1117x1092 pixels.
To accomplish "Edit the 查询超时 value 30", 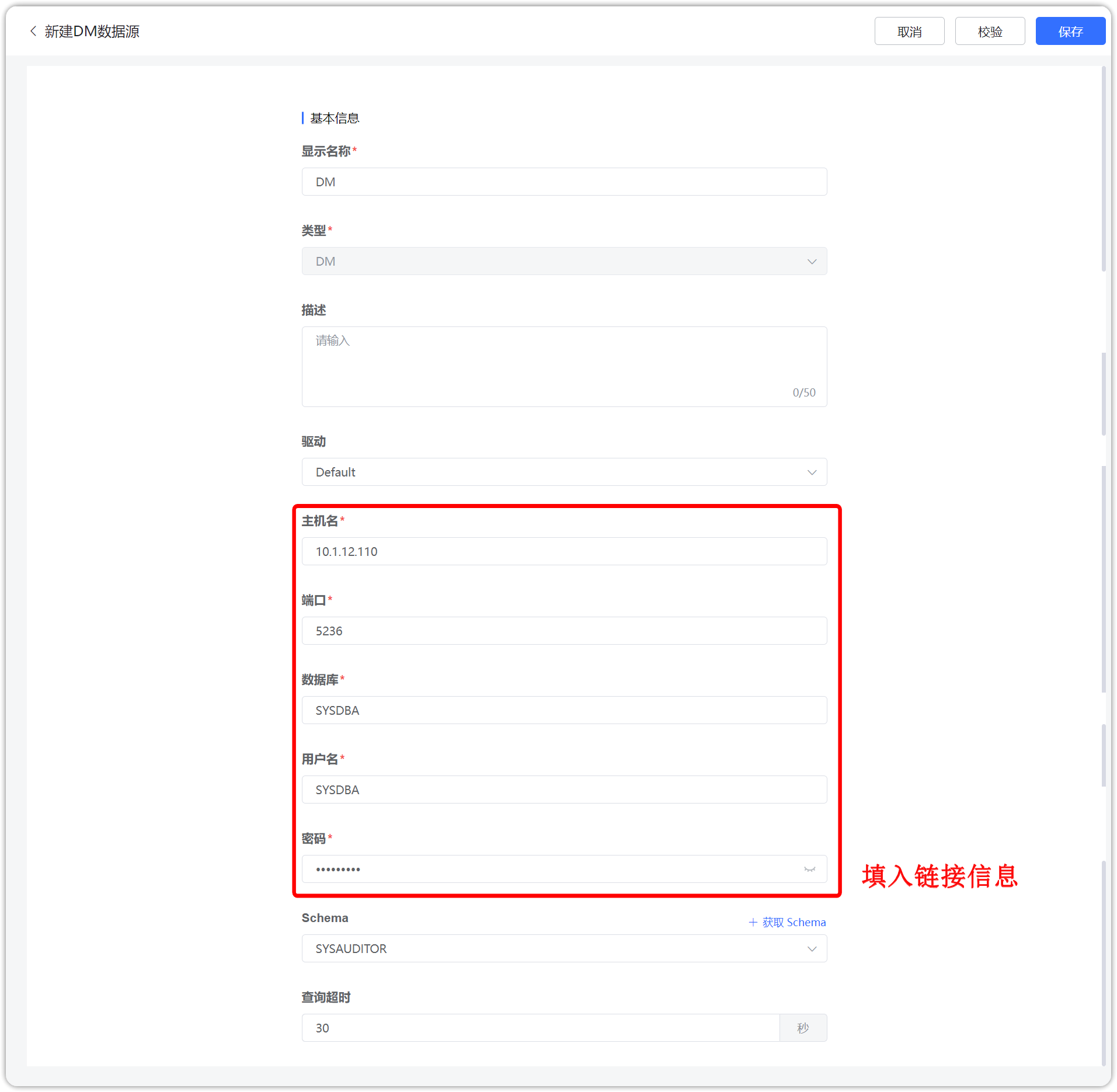I will (x=541, y=1028).
